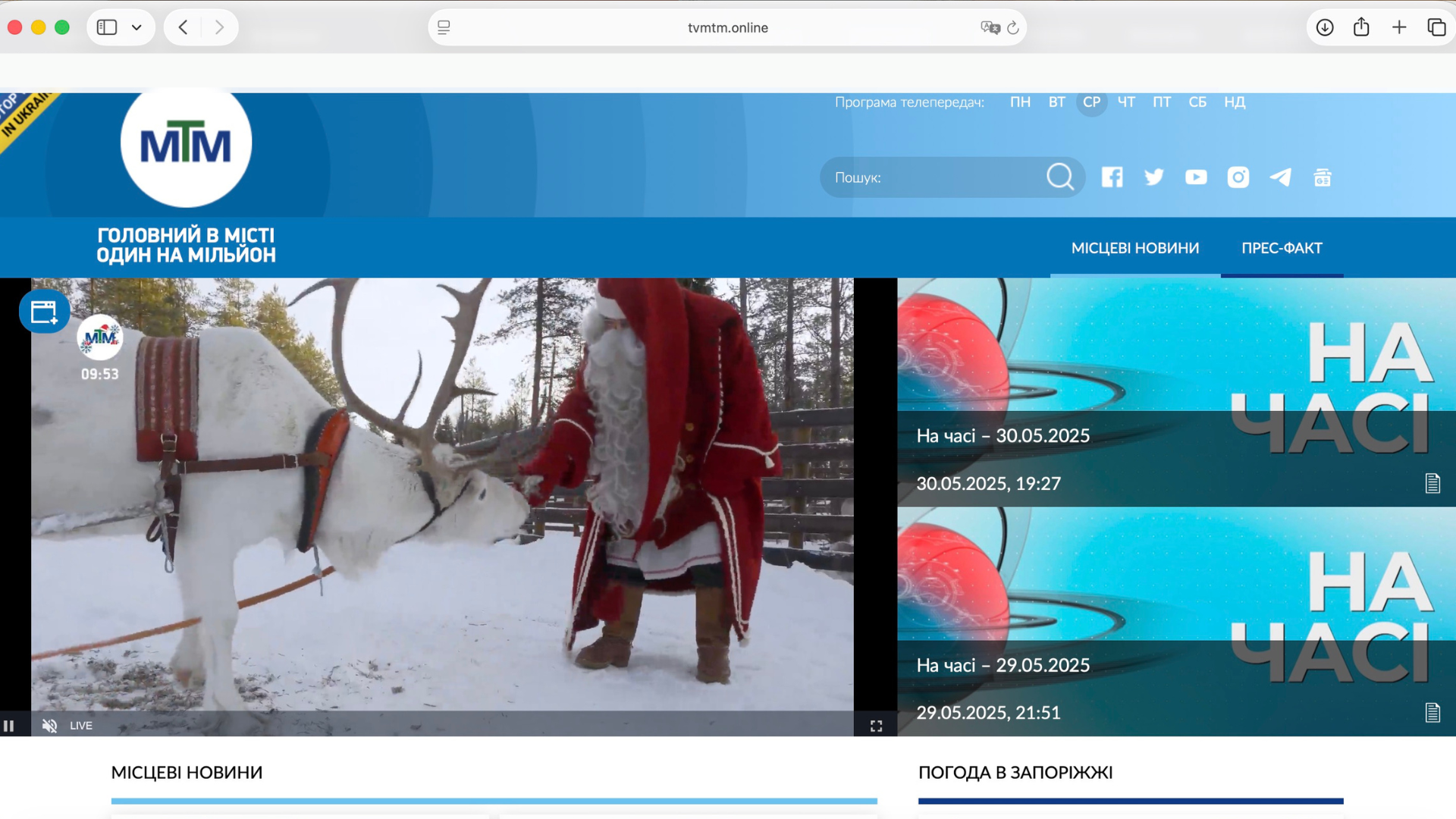Screen dimensions: 1456x819
Task: Open the YouTube channel icon
Action: point(1196,177)
